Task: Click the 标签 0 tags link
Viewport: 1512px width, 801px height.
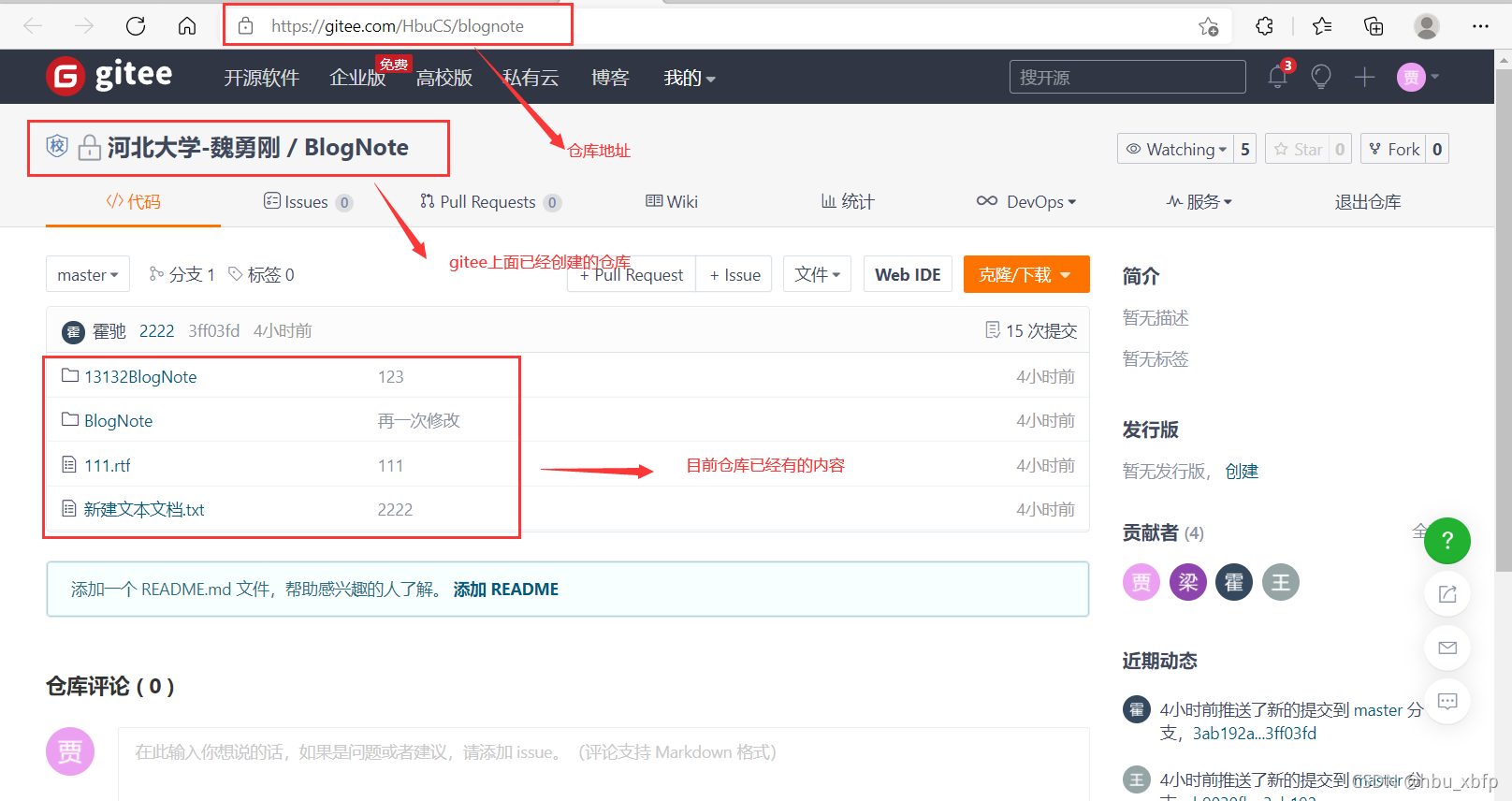Action: [262, 274]
